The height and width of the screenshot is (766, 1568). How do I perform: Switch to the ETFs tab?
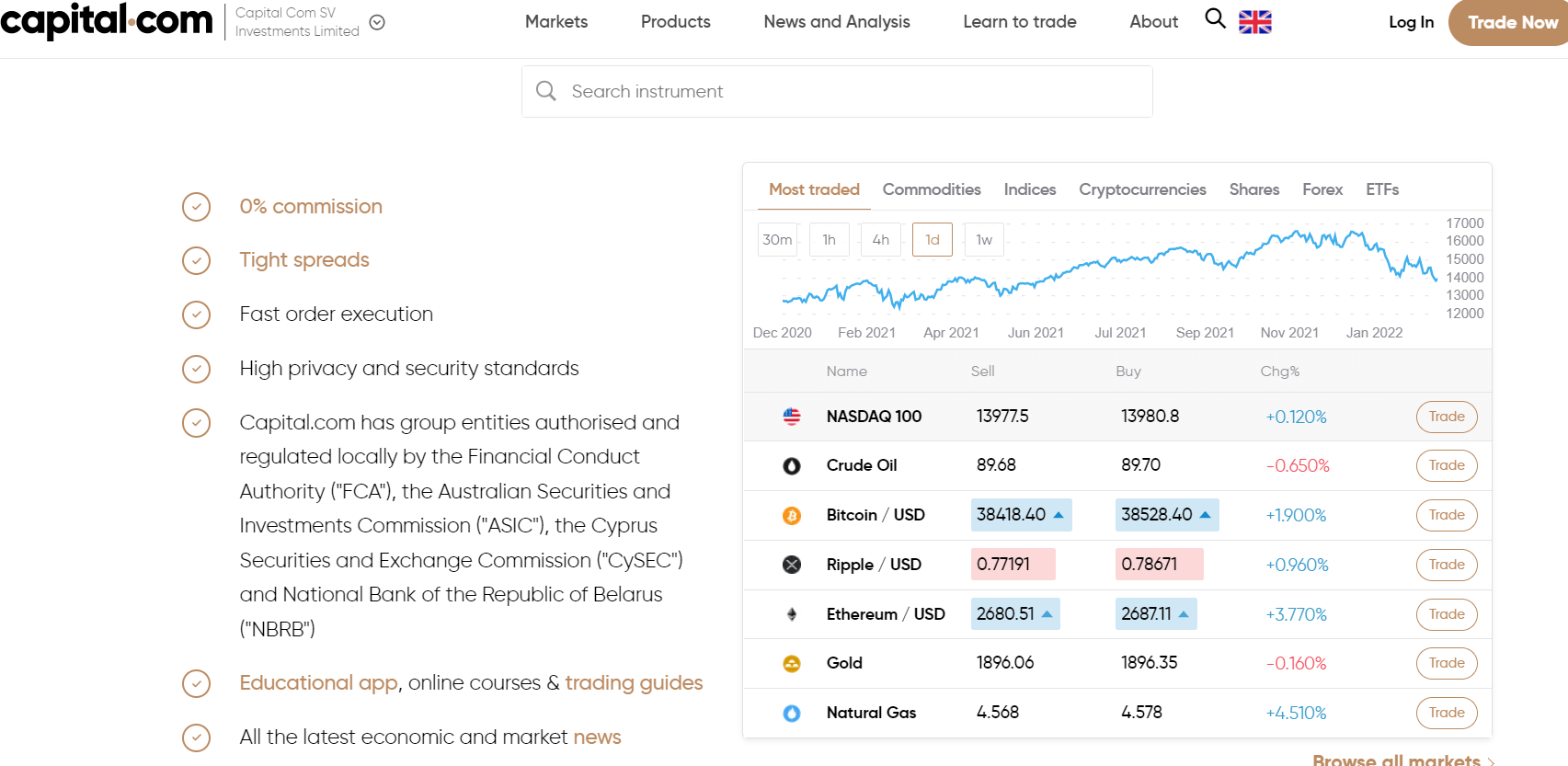tap(1382, 189)
